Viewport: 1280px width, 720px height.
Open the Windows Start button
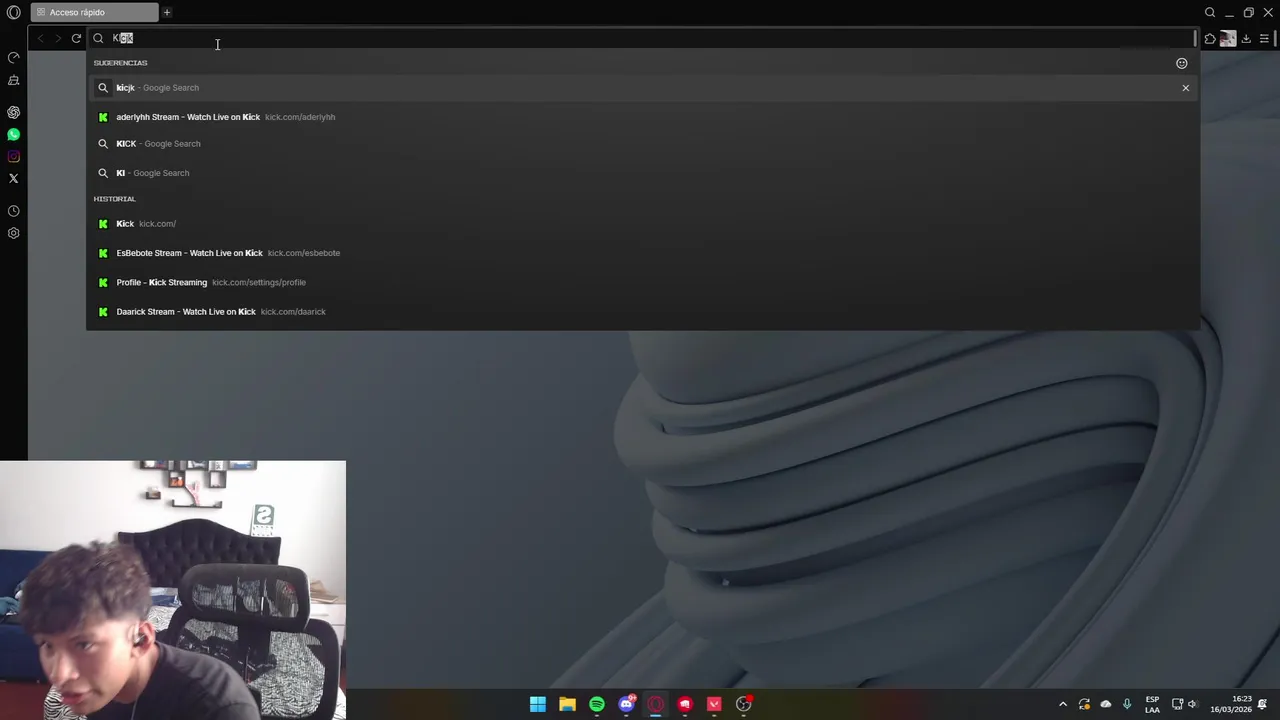[538, 704]
